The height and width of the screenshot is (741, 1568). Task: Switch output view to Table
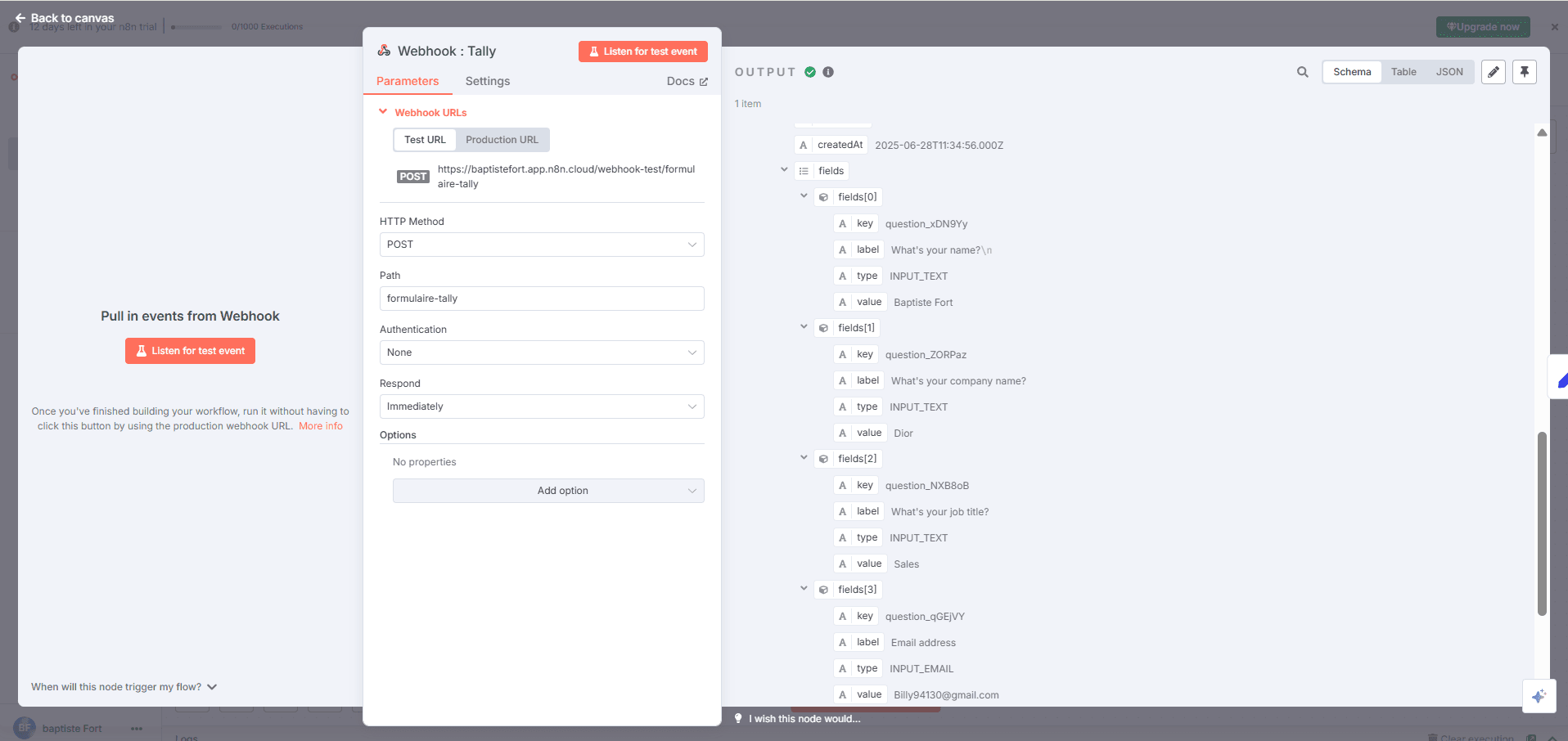1404,72
